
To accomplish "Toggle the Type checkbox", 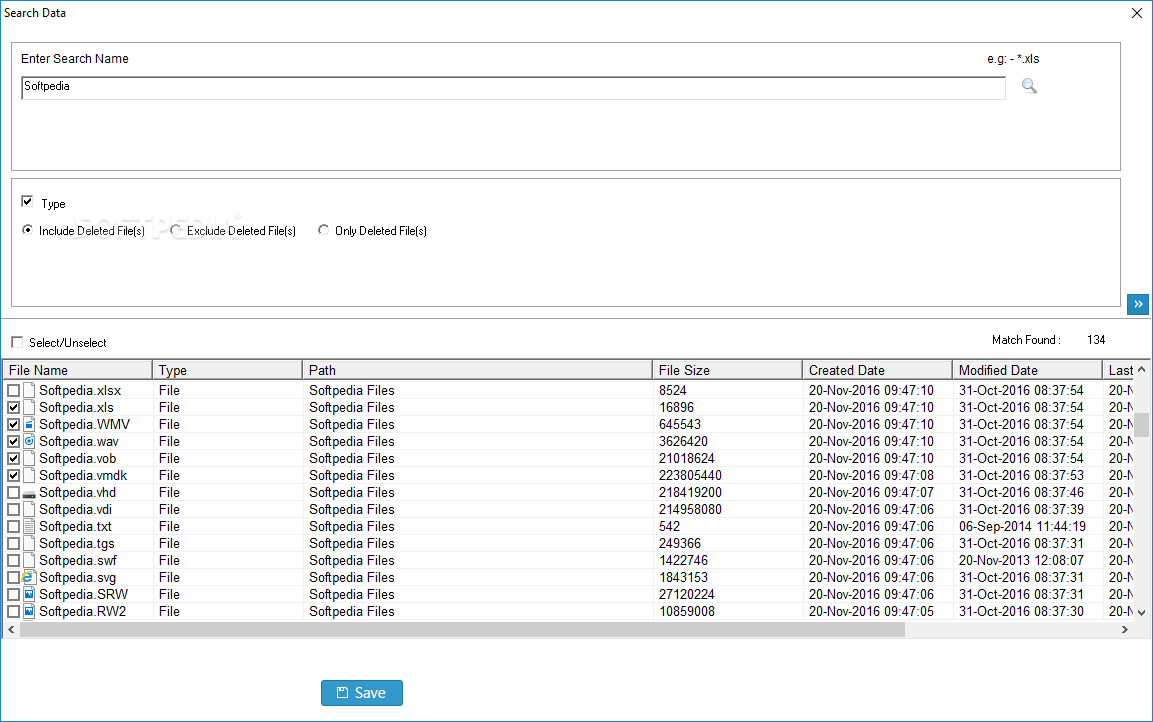I will tap(27, 201).
